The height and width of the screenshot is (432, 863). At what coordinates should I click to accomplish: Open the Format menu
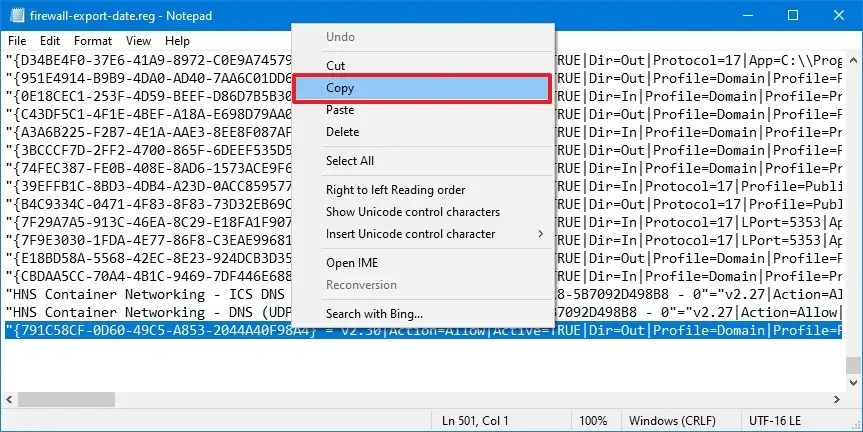pos(92,41)
